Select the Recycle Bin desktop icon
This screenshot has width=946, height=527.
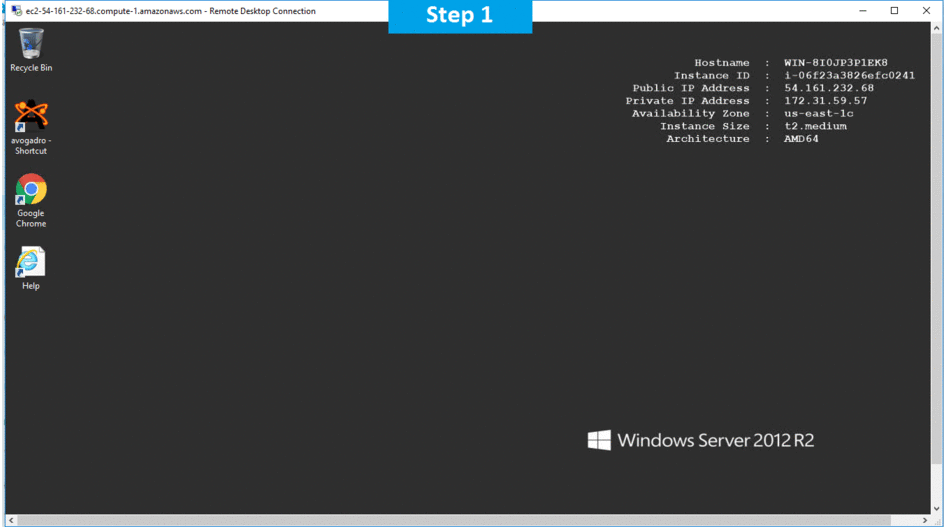click(31, 44)
